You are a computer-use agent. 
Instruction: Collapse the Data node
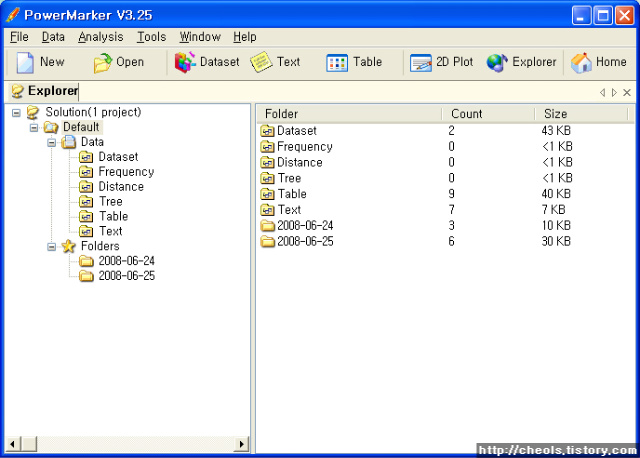51,142
